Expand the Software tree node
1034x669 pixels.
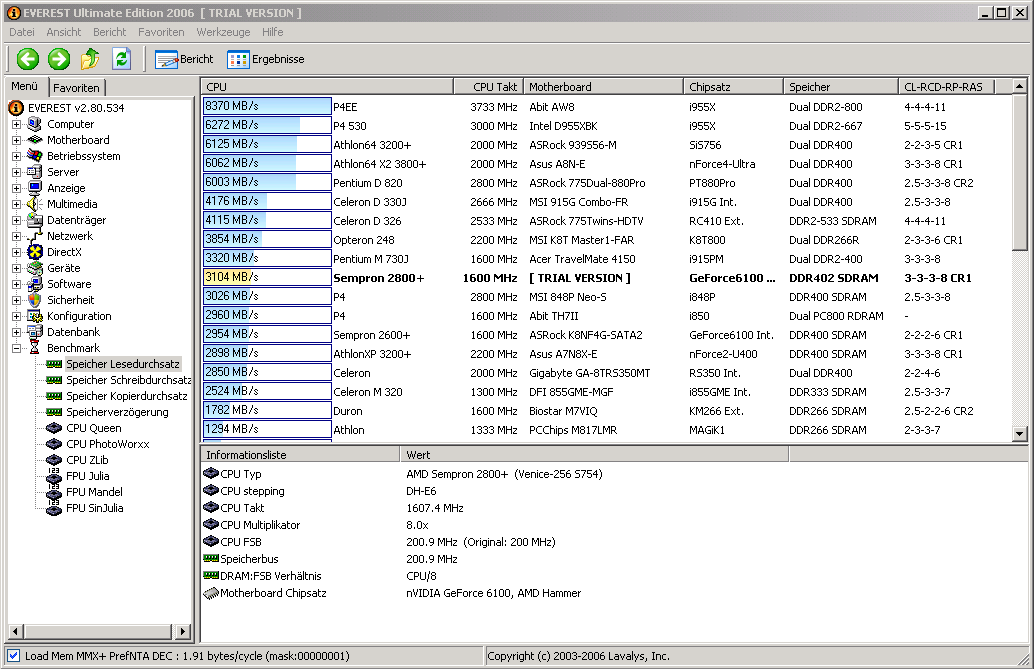[16, 284]
